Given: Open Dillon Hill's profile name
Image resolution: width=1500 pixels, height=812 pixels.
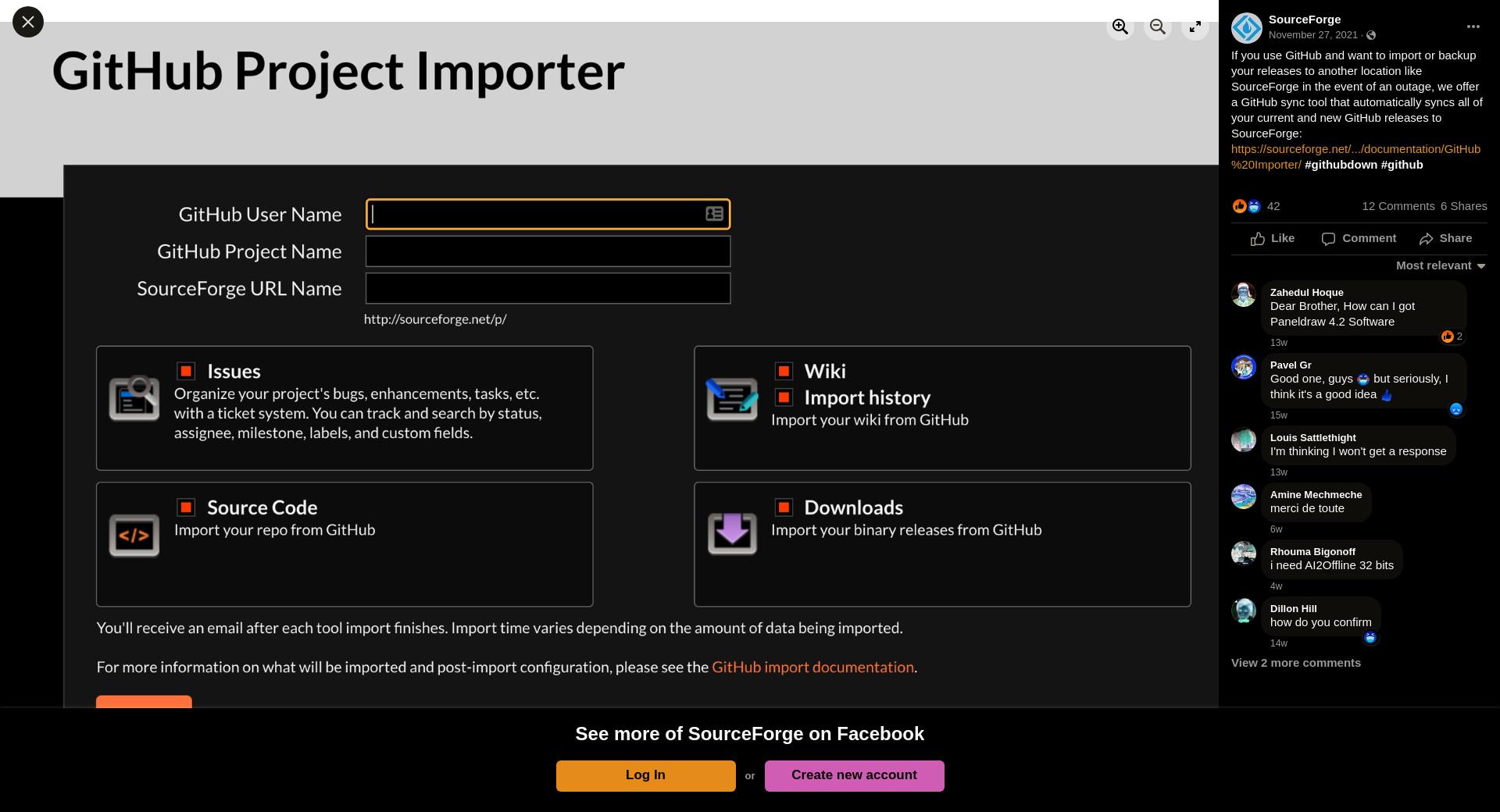Looking at the screenshot, I should [x=1294, y=609].
